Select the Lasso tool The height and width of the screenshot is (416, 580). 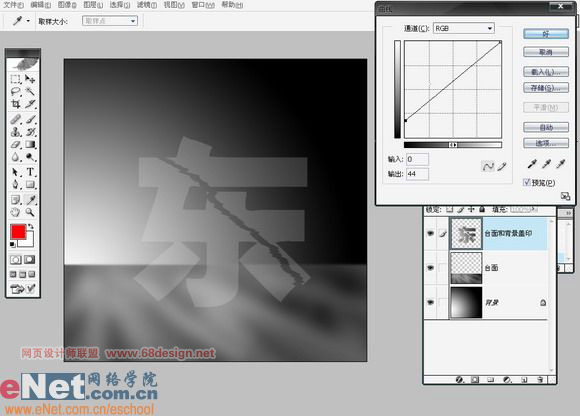click(x=16, y=91)
